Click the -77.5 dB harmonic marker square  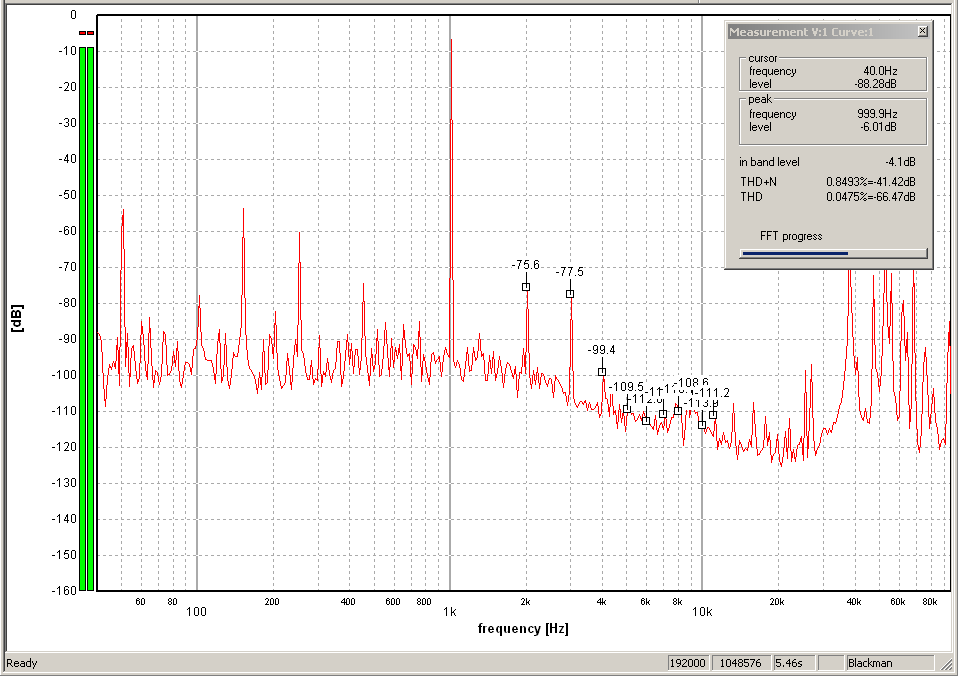(x=570, y=294)
